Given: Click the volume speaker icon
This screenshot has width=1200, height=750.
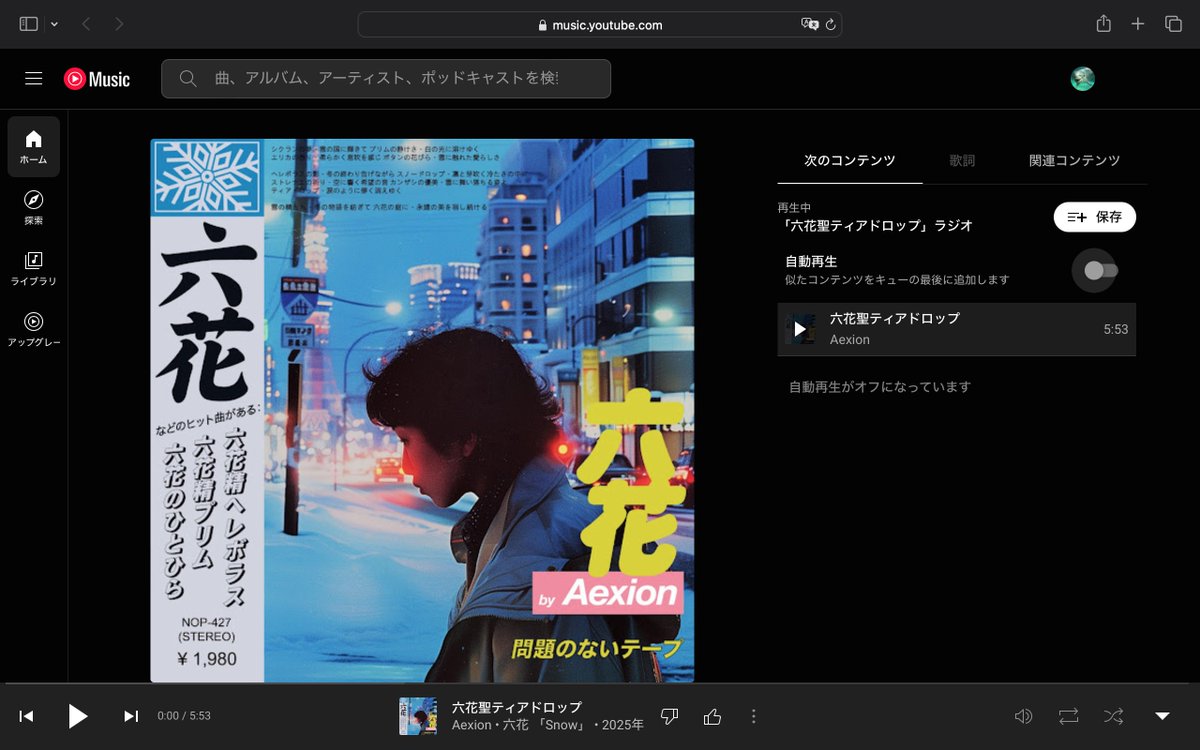Looking at the screenshot, I should pos(1023,716).
